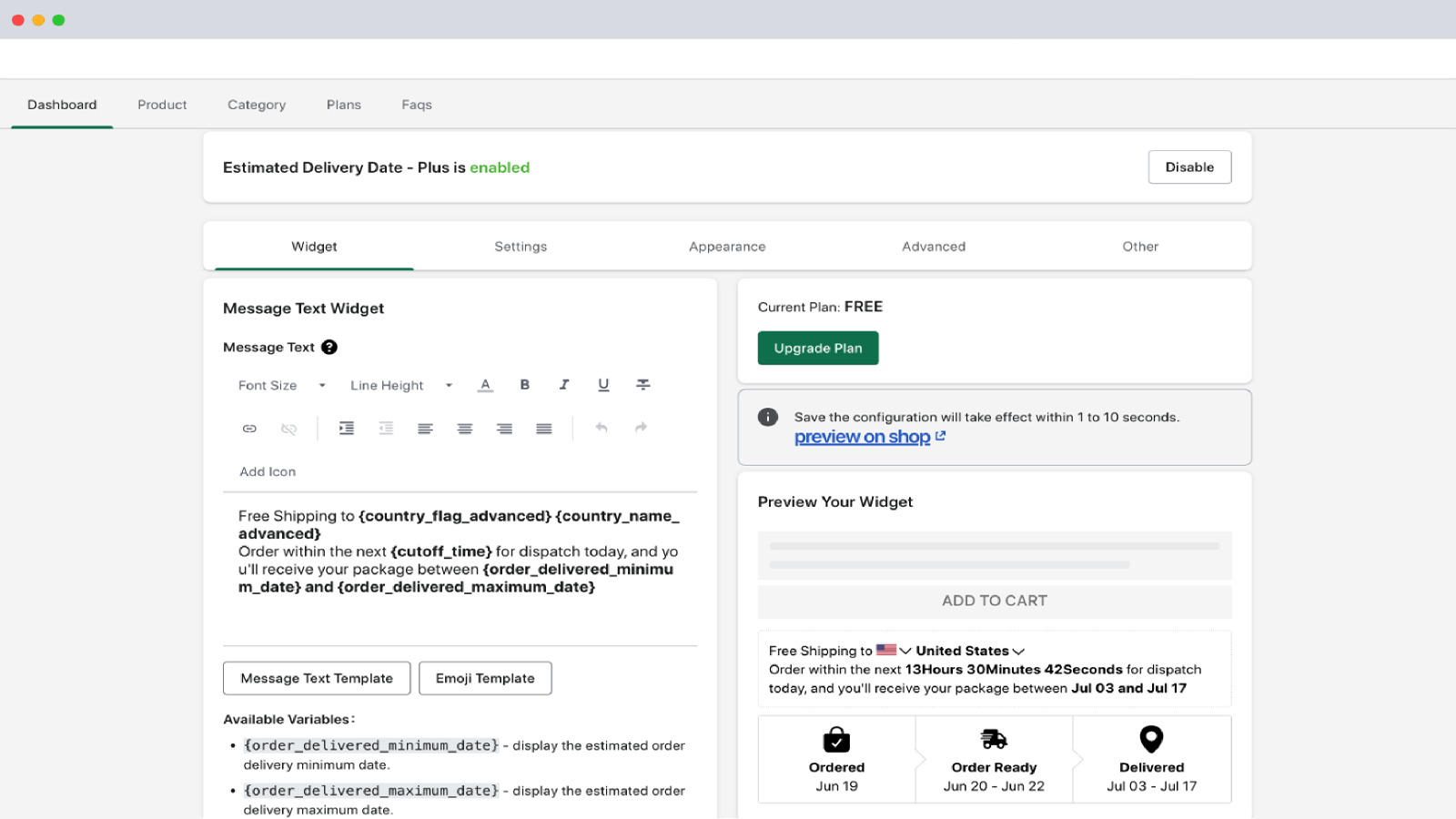Image resolution: width=1456 pixels, height=819 pixels.
Task: Disable the Estimated Delivery Date app
Action: click(1189, 167)
